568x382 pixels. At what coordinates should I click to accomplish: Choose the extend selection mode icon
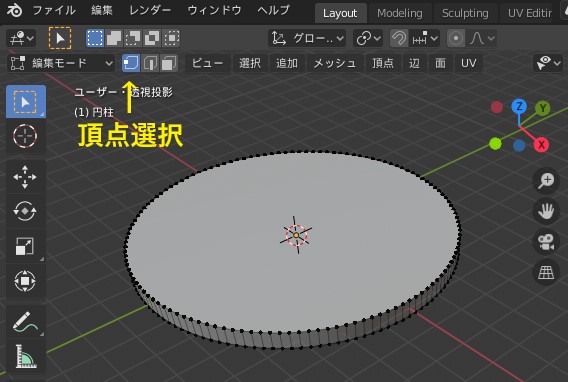114,38
